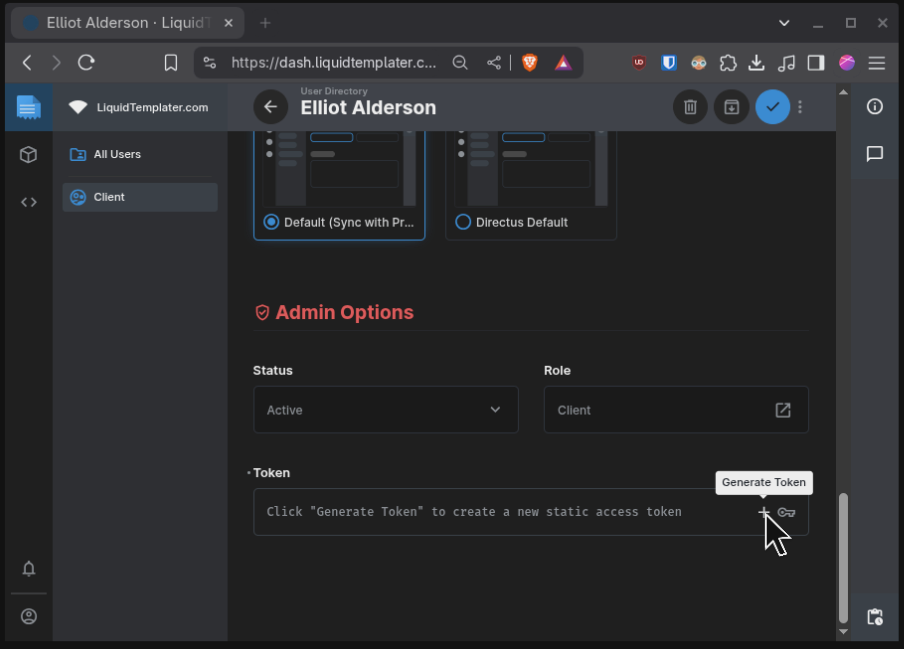This screenshot has height=649, width=904.
Task: Bookmark this page icon
Action: (171, 62)
